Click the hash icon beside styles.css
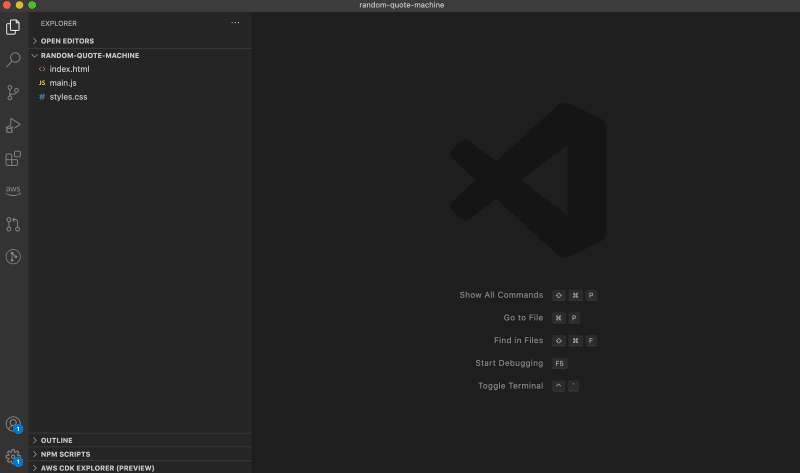This screenshot has height=473, width=800. tap(42, 96)
